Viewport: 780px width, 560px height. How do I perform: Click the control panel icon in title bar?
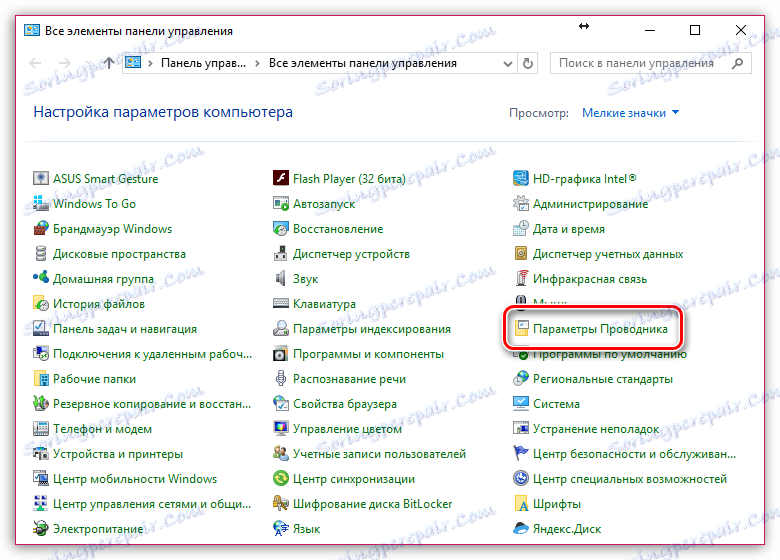[32, 30]
